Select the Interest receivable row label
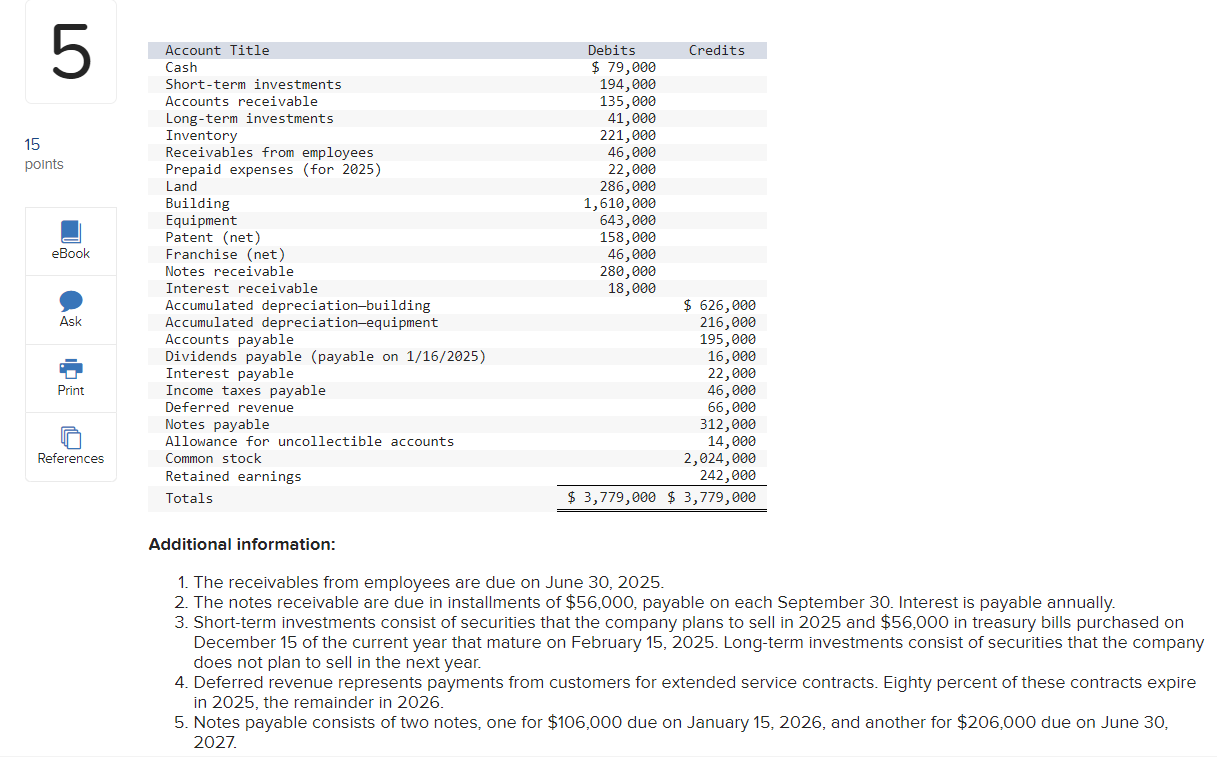The image size is (1217, 757). pos(241,288)
